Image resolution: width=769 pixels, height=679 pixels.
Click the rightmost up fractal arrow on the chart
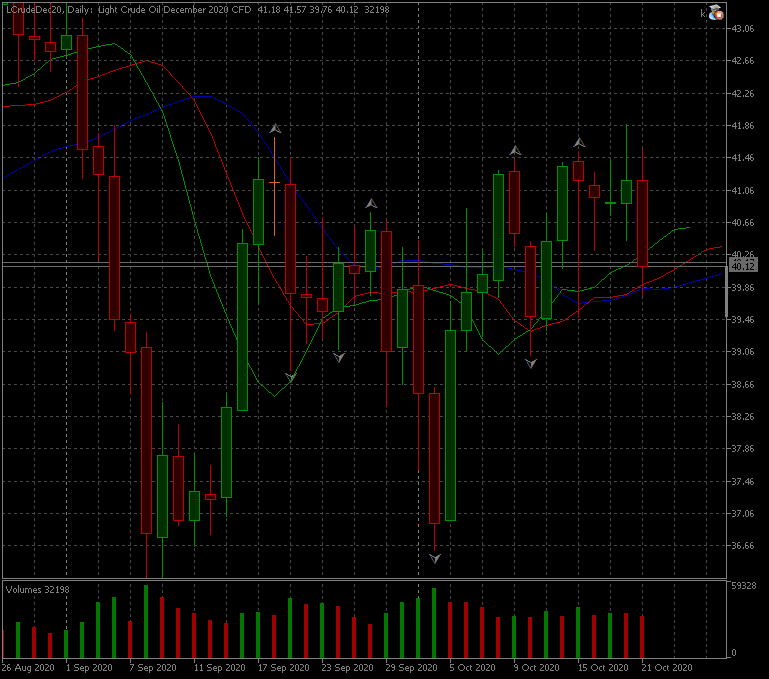579,143
